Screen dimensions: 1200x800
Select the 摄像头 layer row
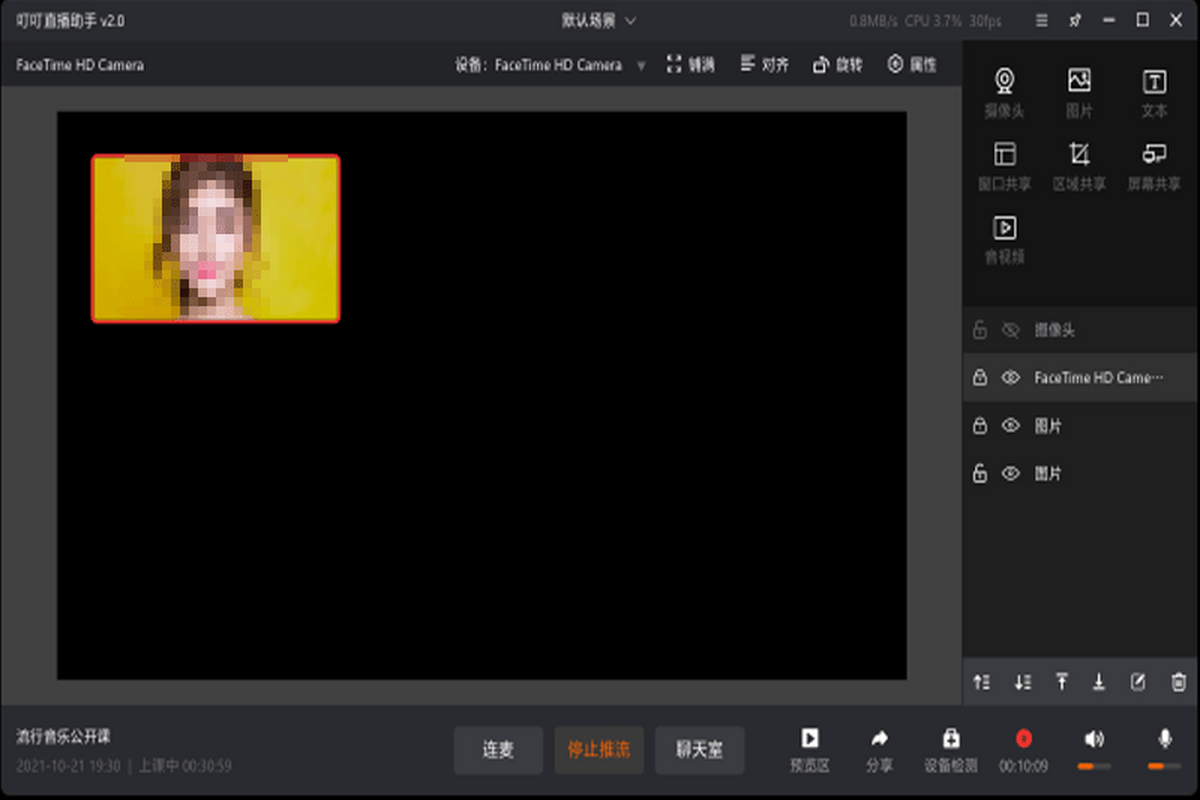[x=1081, y=330]
